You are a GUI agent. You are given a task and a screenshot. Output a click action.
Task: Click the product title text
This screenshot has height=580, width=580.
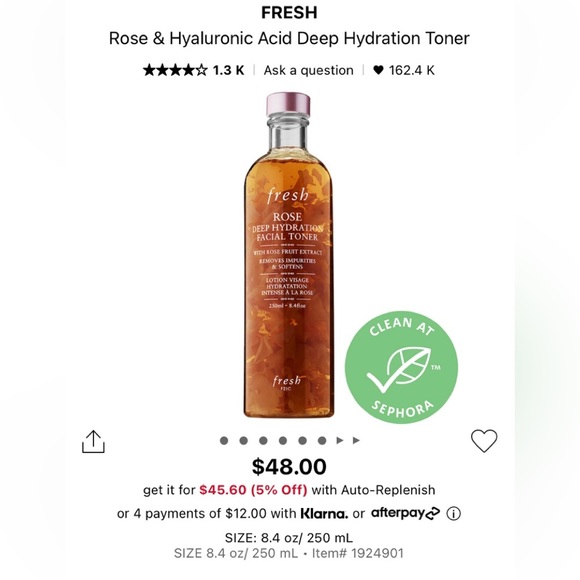click(x=289, y=38)
